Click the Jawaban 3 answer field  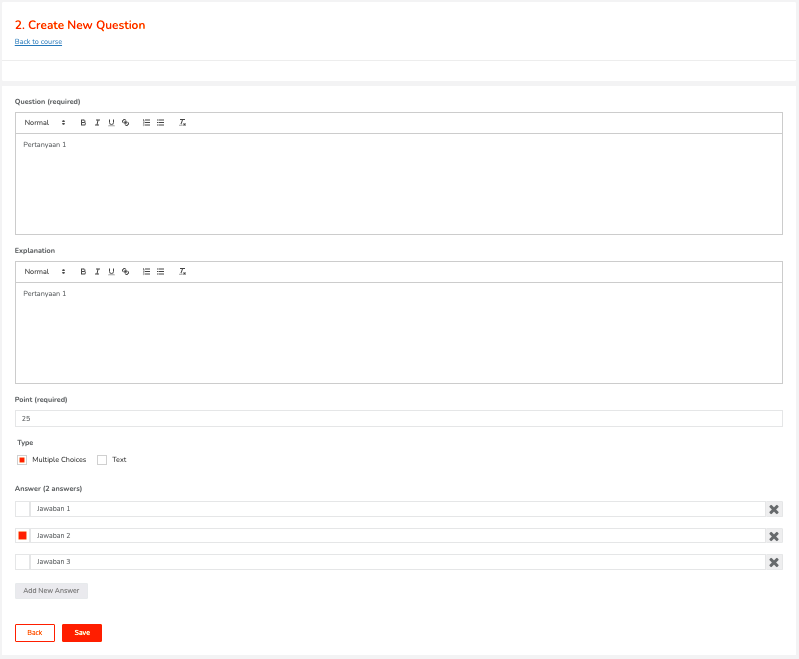(397, 562)
